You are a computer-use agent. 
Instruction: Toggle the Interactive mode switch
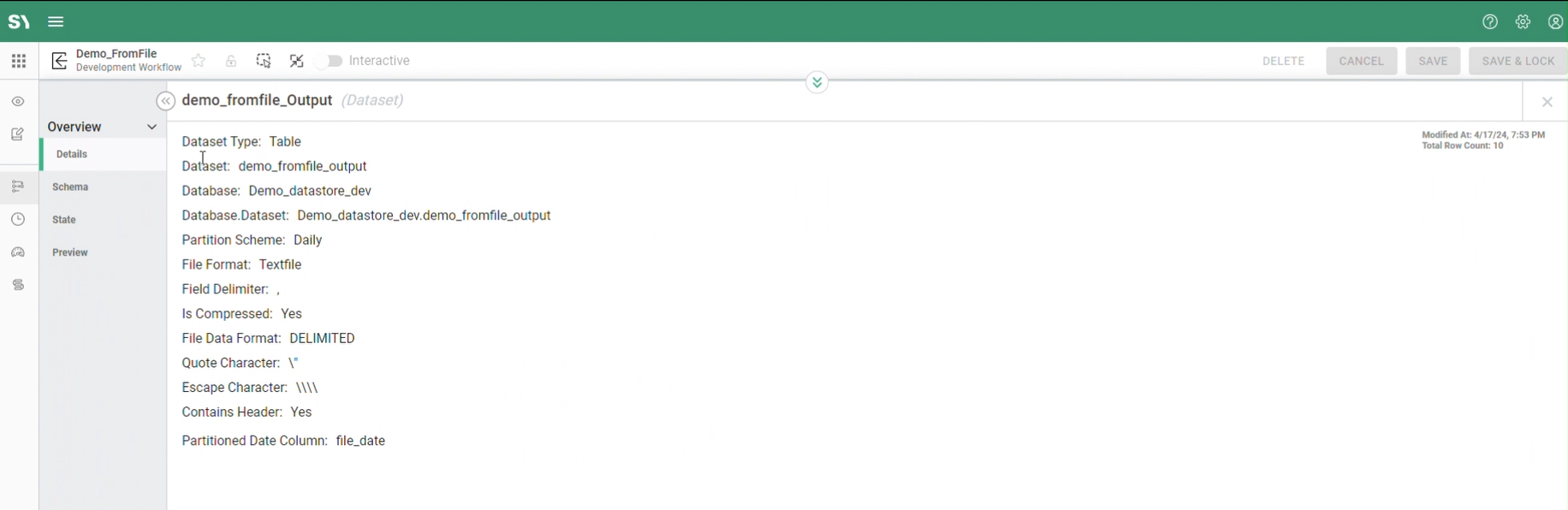(x=330, y=61)
